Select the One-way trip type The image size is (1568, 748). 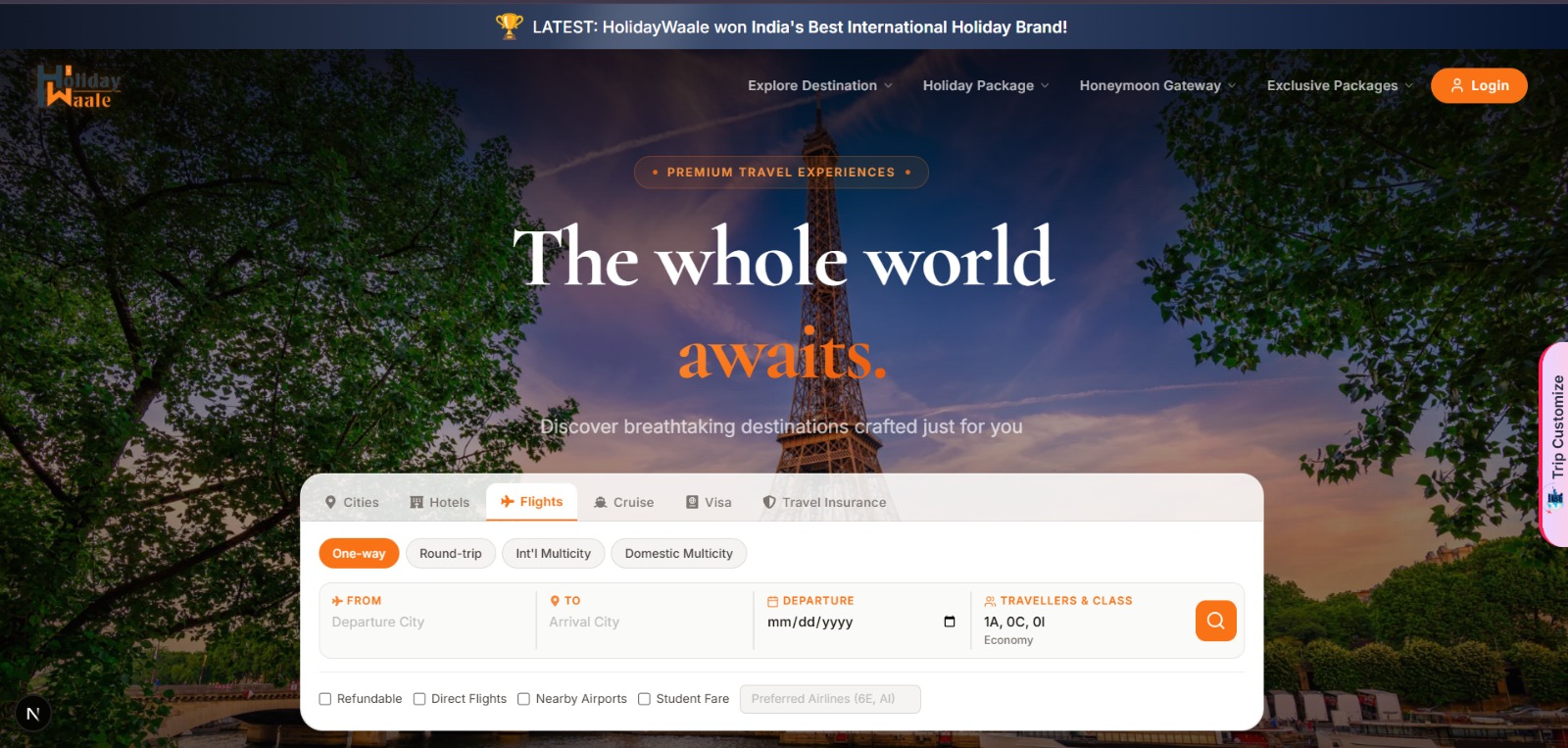click(x=359, y=553)
